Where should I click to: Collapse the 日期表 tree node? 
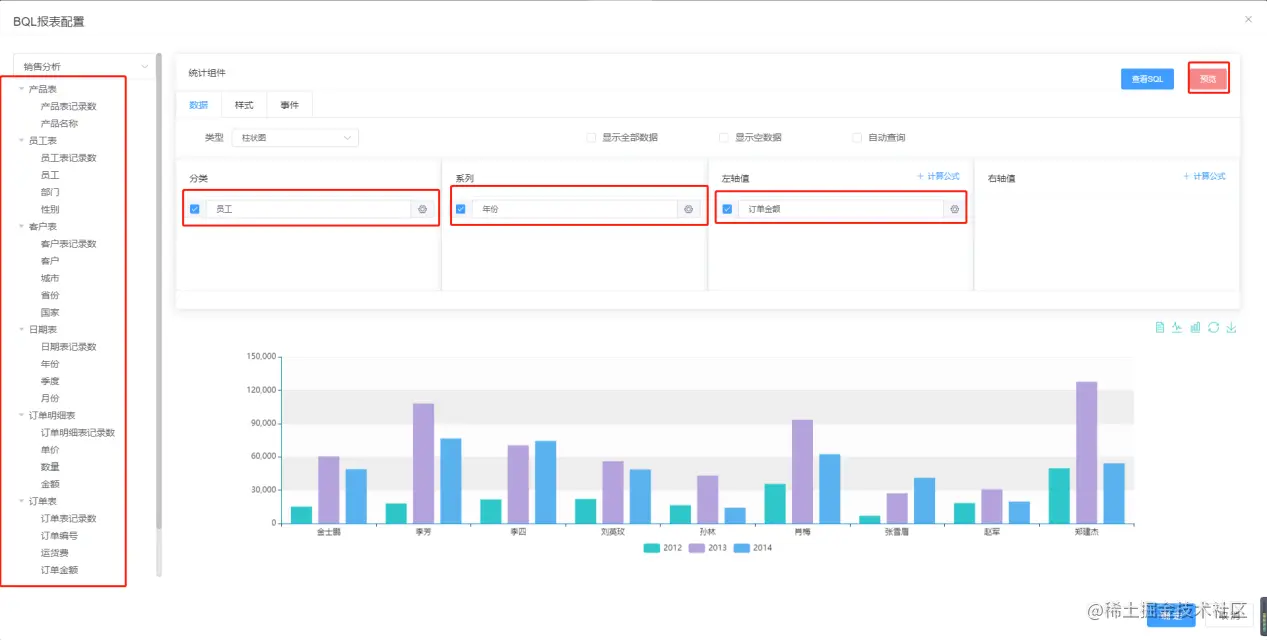click(22, 329)
